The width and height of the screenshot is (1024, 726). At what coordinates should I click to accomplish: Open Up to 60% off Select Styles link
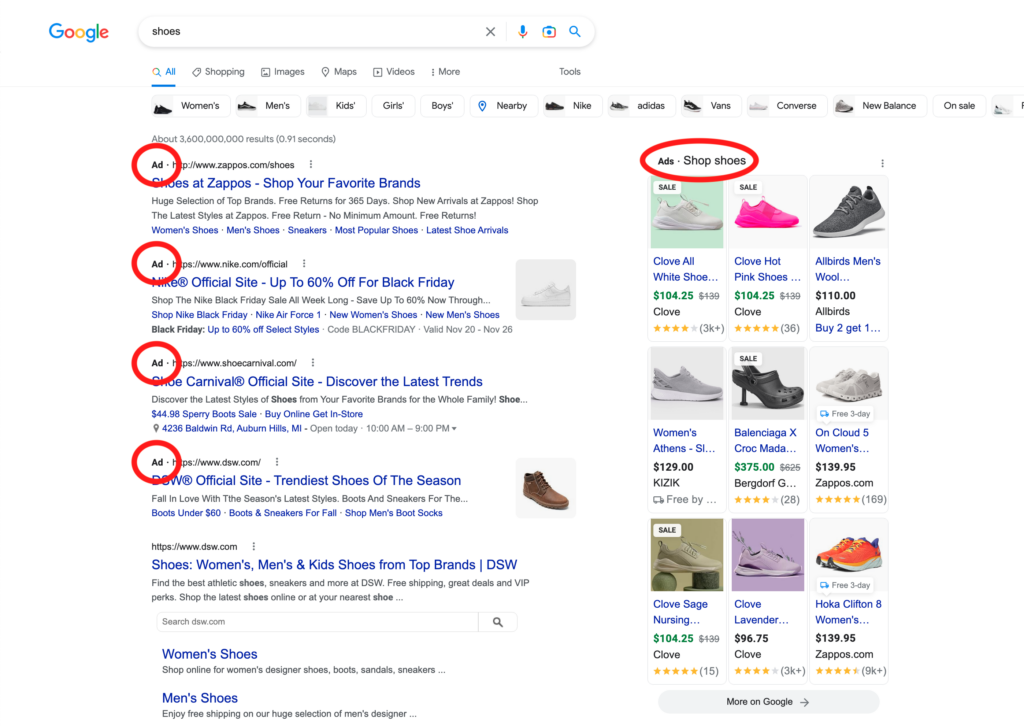point(263,329)
